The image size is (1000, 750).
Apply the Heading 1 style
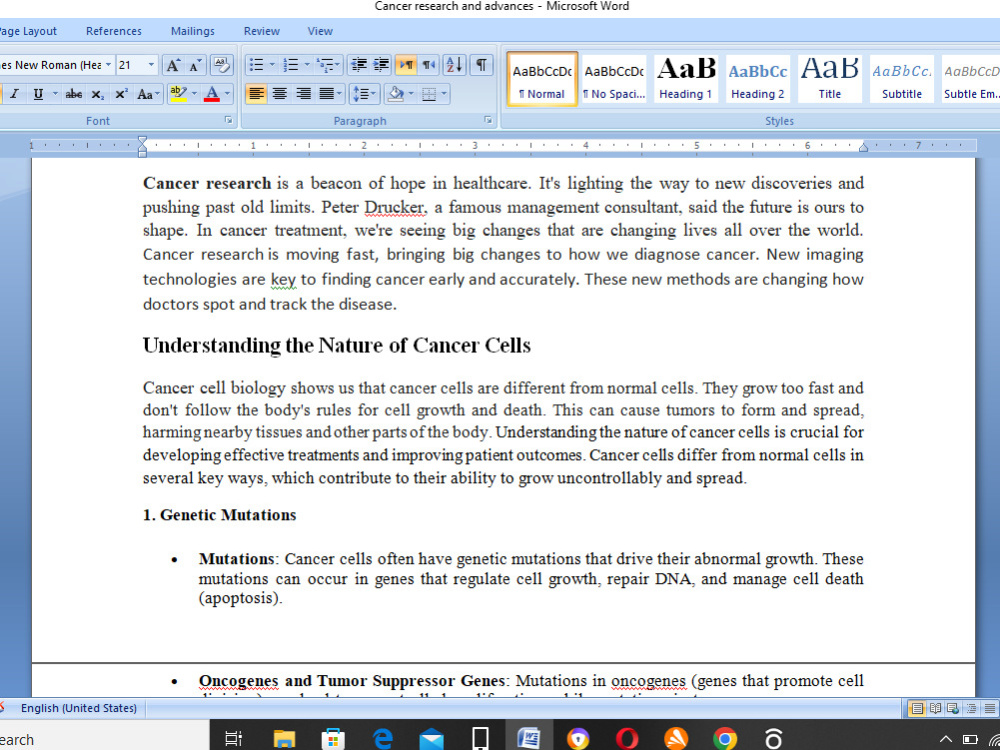point(686,79)
